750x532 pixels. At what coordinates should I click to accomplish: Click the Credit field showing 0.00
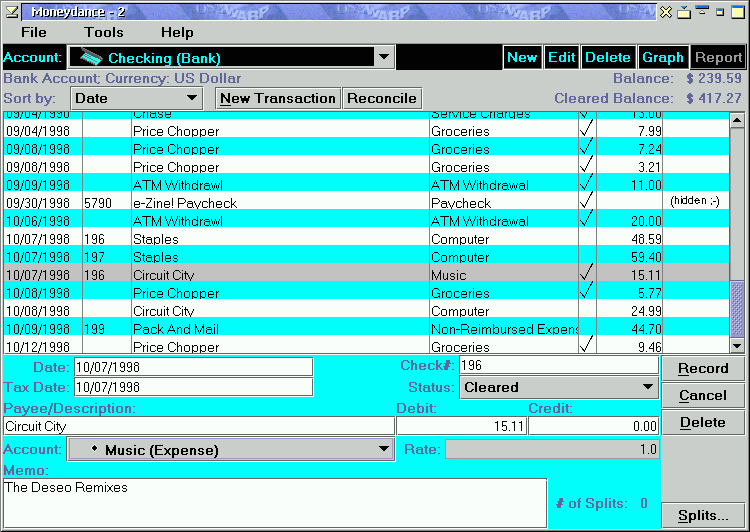(x=594, y=426)
